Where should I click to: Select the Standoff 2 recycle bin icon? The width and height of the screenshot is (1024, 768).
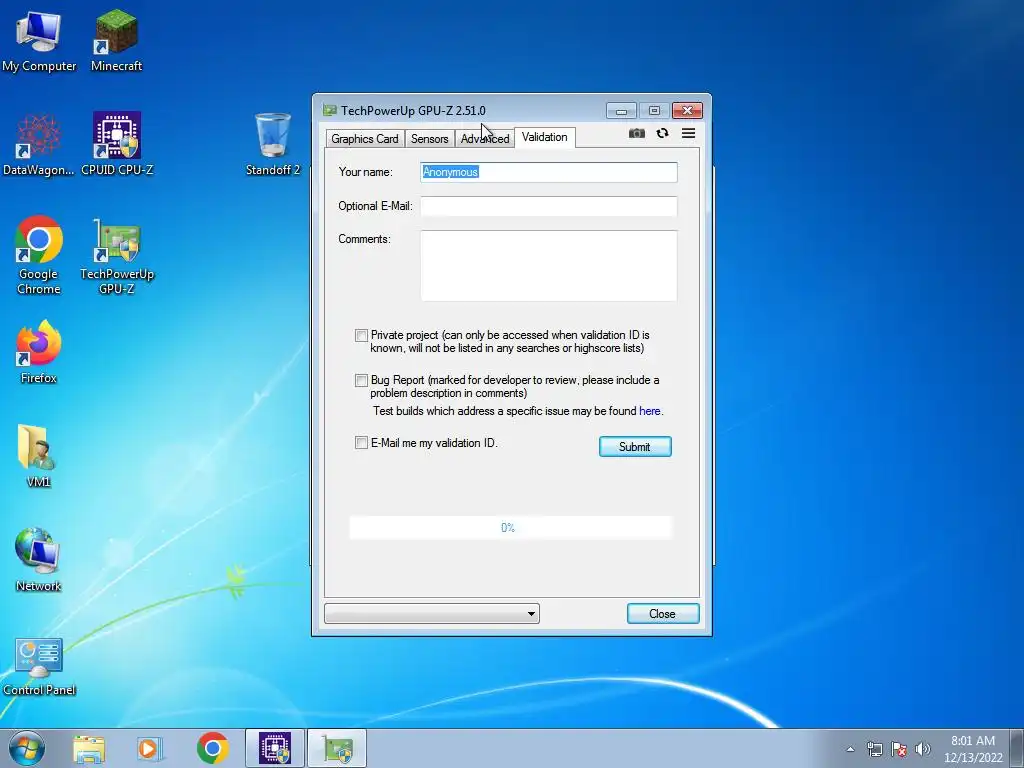coord(273,144)
